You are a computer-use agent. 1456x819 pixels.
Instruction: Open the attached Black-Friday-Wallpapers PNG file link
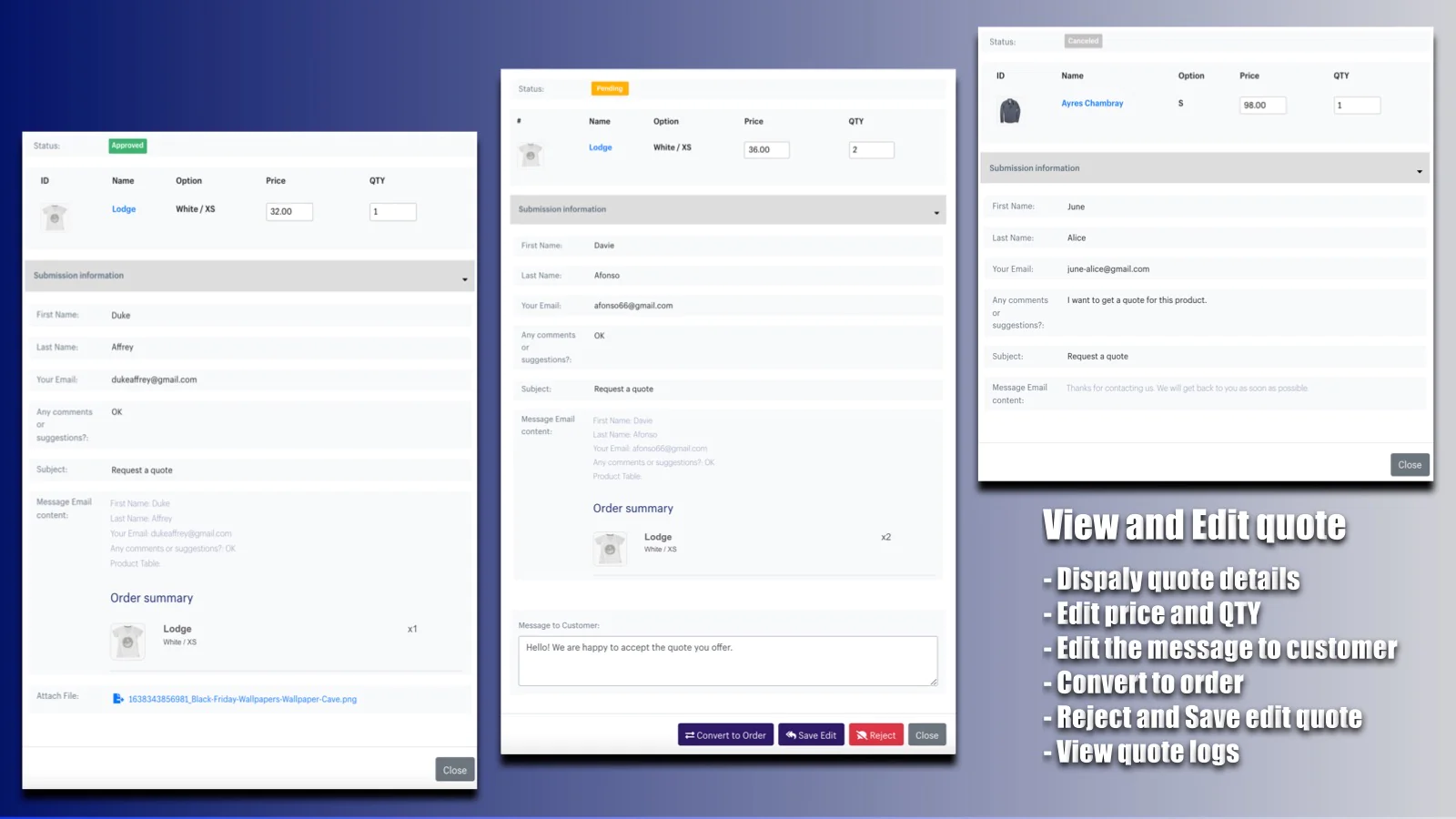point(242,700)
